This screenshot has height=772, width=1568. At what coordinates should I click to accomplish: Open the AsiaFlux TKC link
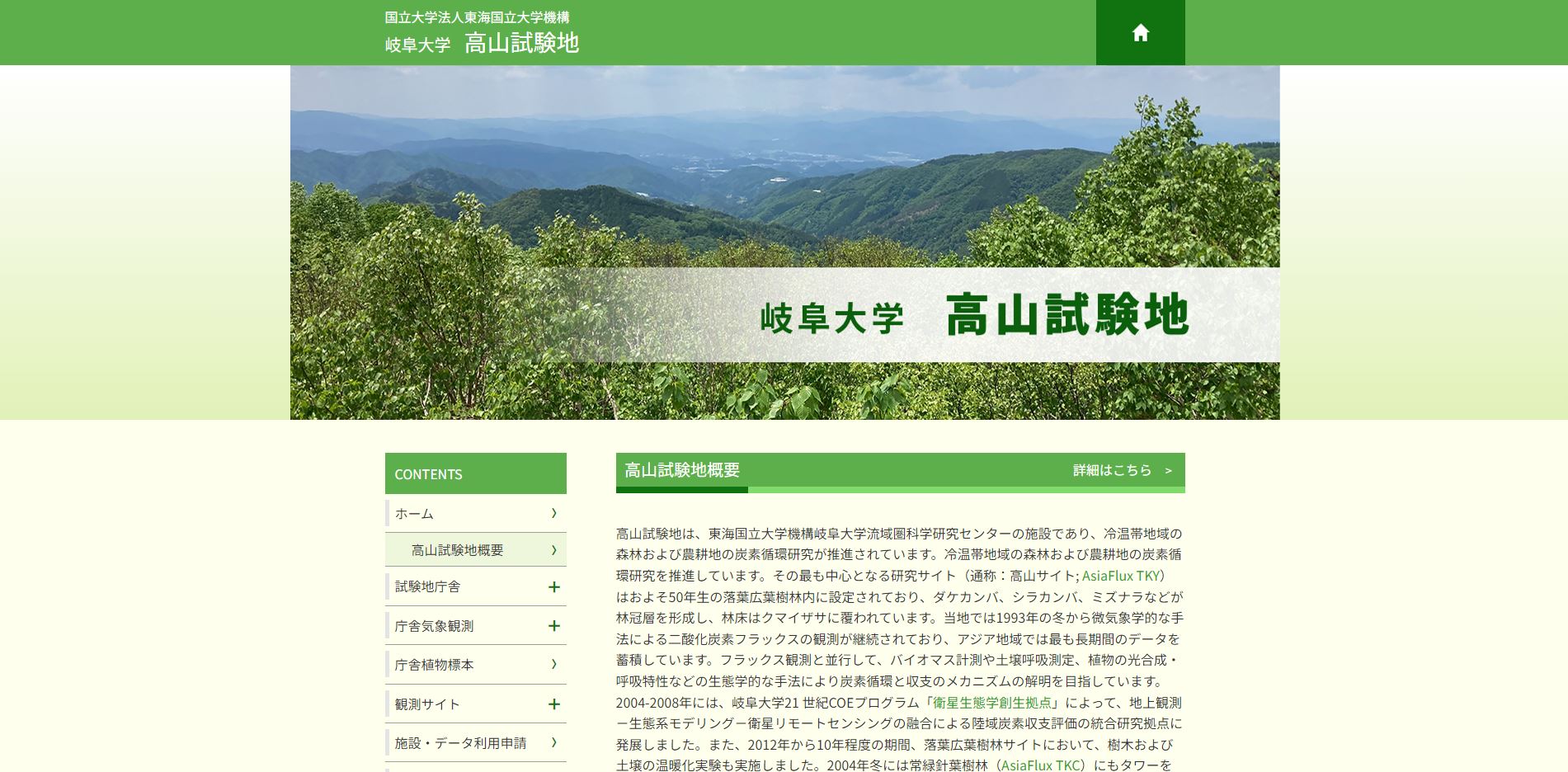point(1040,765)
